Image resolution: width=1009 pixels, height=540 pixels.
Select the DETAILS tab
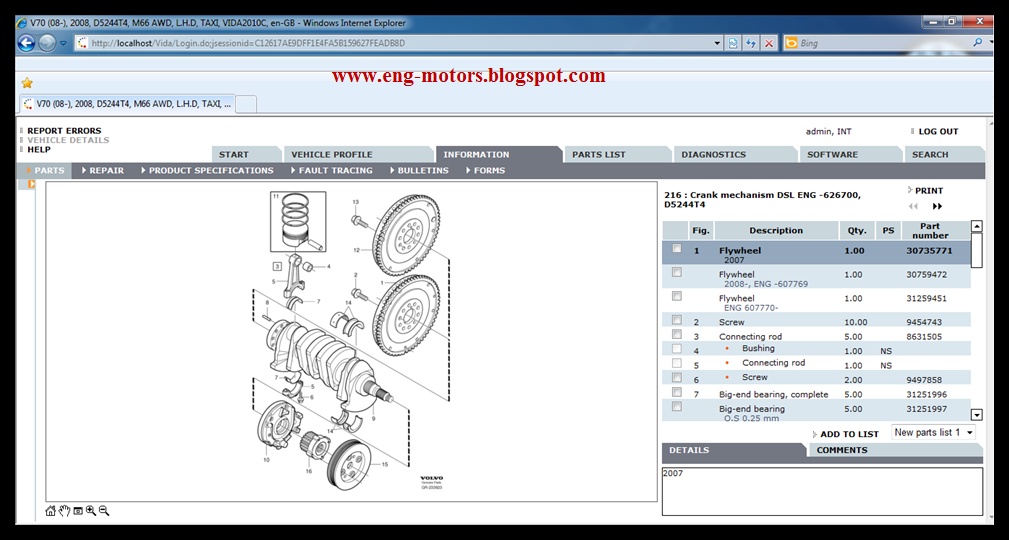733,450
